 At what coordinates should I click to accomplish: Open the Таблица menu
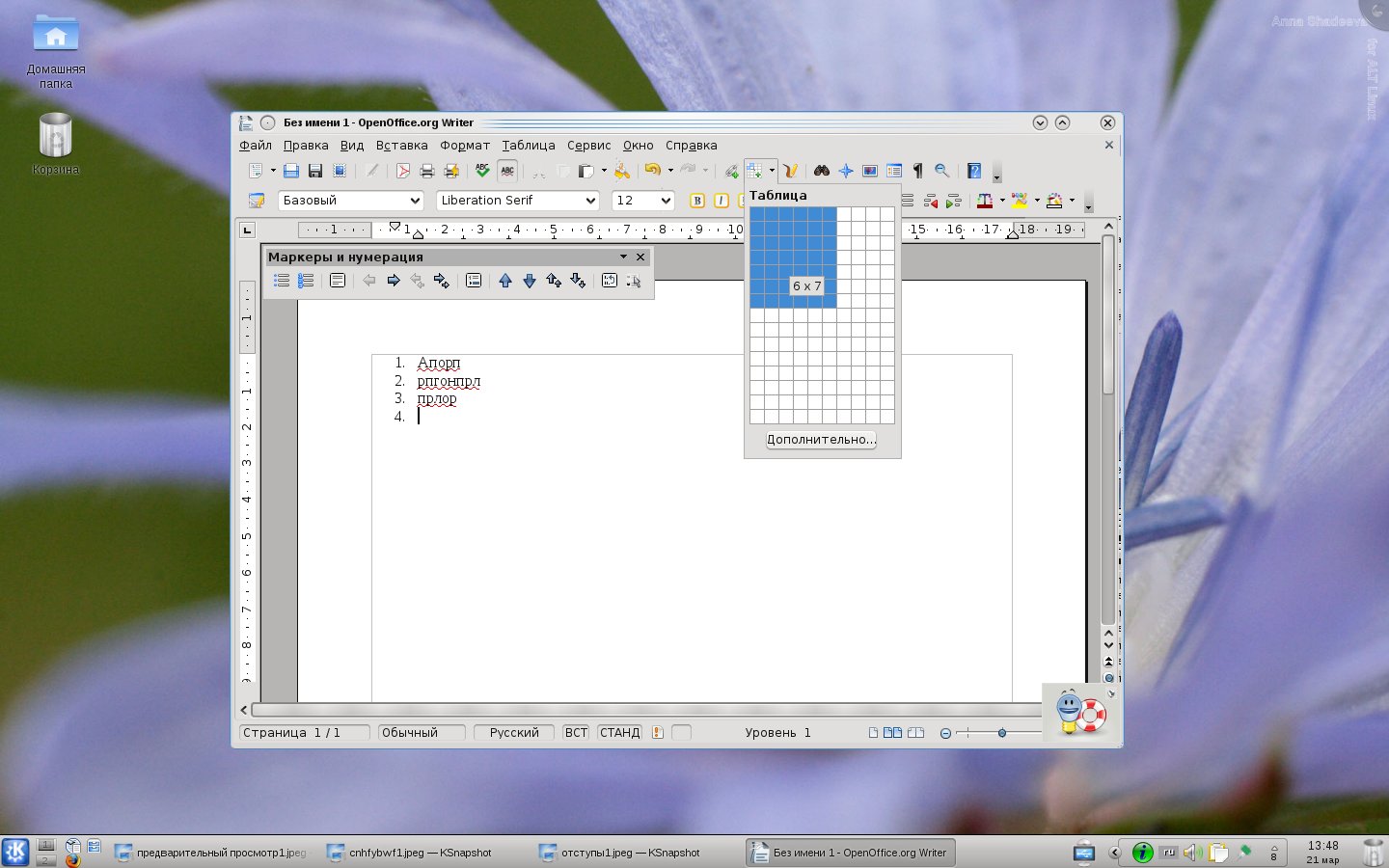pyautogui.click(x=529, y=146)
